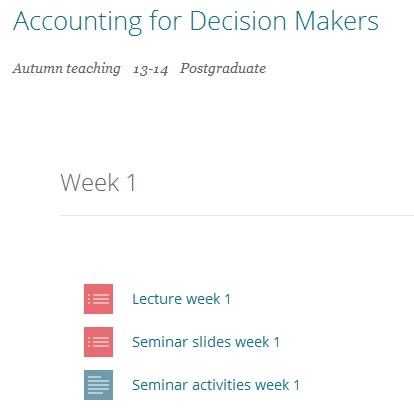
Task: Click the Accounting for Decision Makers title
Action: tap(196, 22)
